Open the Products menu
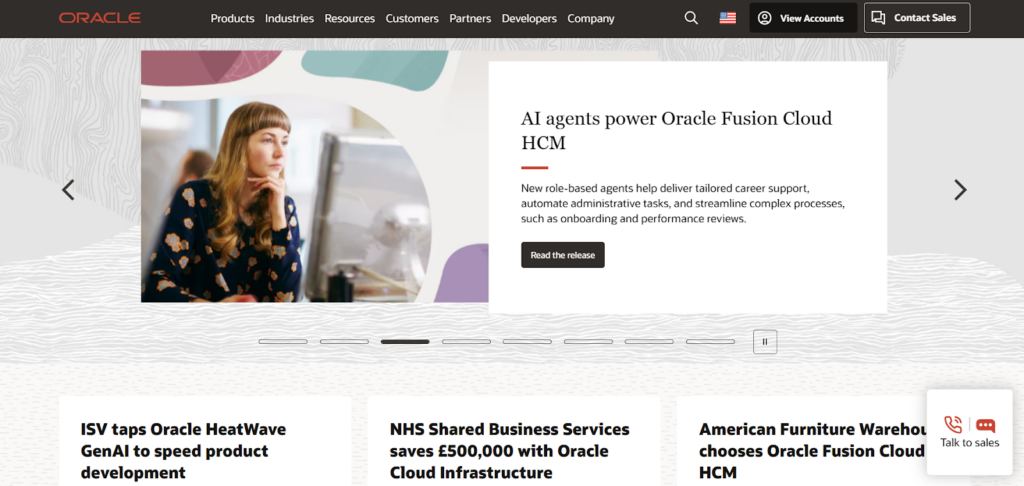The height and width of the screenshot is (486, 1024). pyautogui.click(x=232, y=18)
